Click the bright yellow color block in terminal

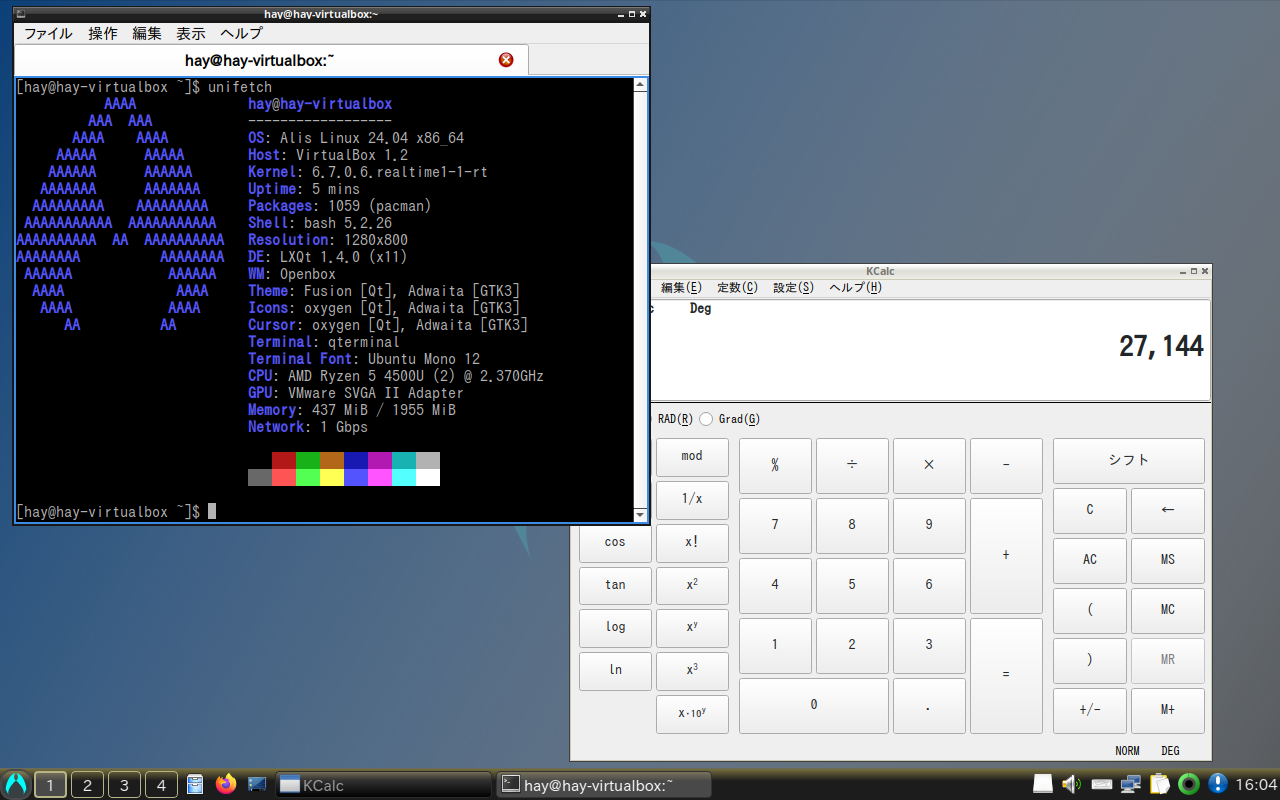tap(332, 478)
